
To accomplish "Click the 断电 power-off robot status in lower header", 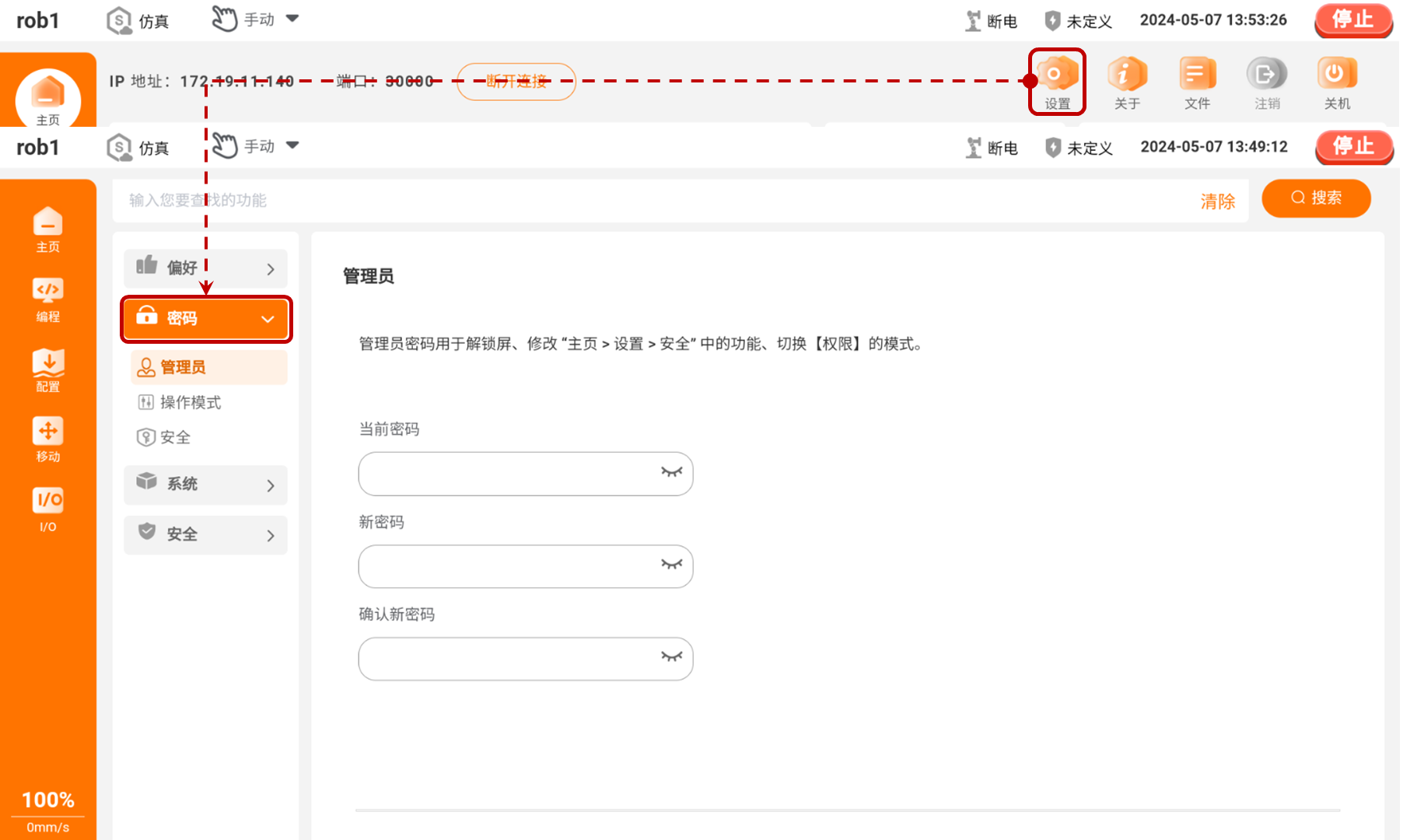I will (x=992, y=148).
